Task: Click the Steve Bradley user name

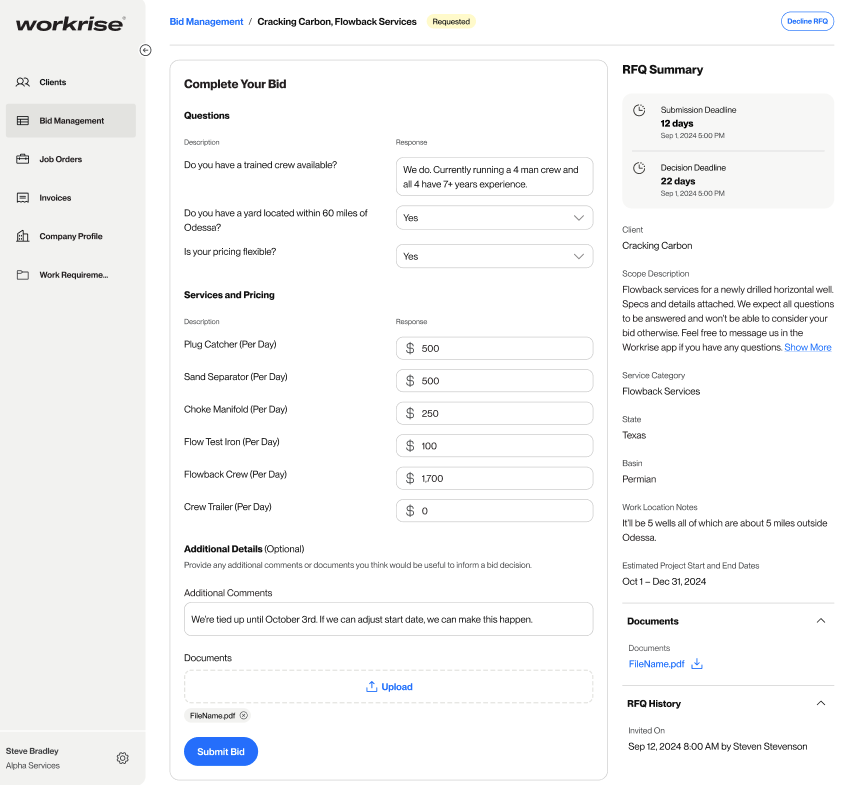Action: coord(32,751)
